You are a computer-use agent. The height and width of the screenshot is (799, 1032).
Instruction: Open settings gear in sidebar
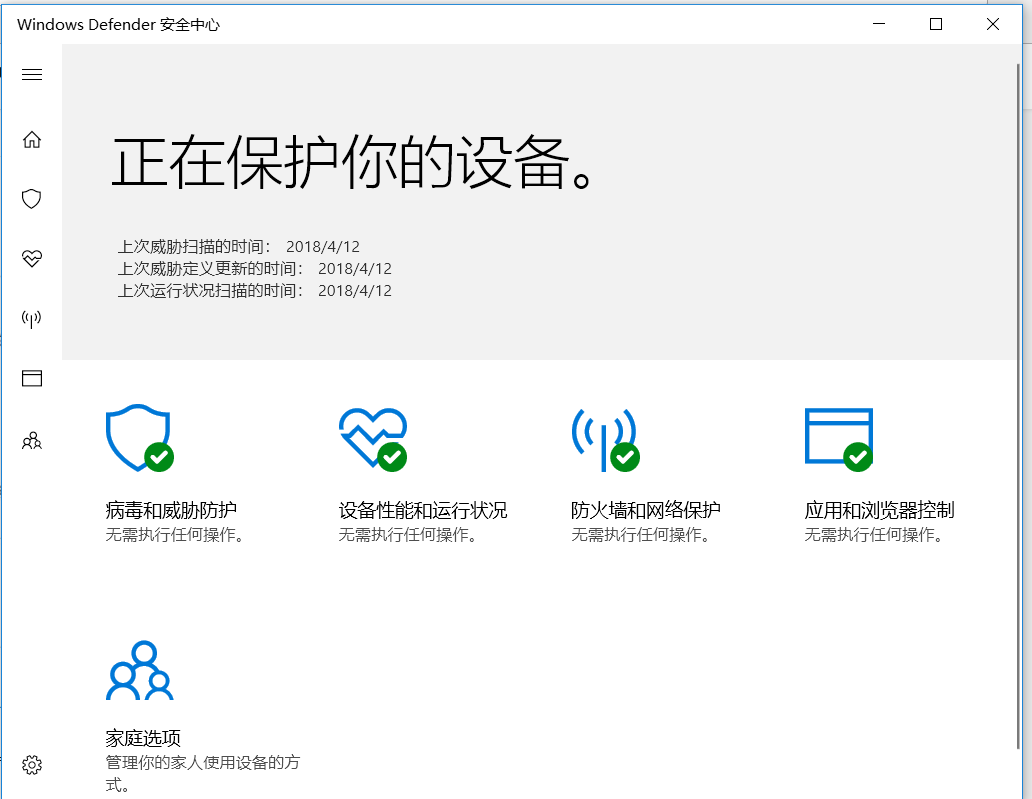pos(32,765)
